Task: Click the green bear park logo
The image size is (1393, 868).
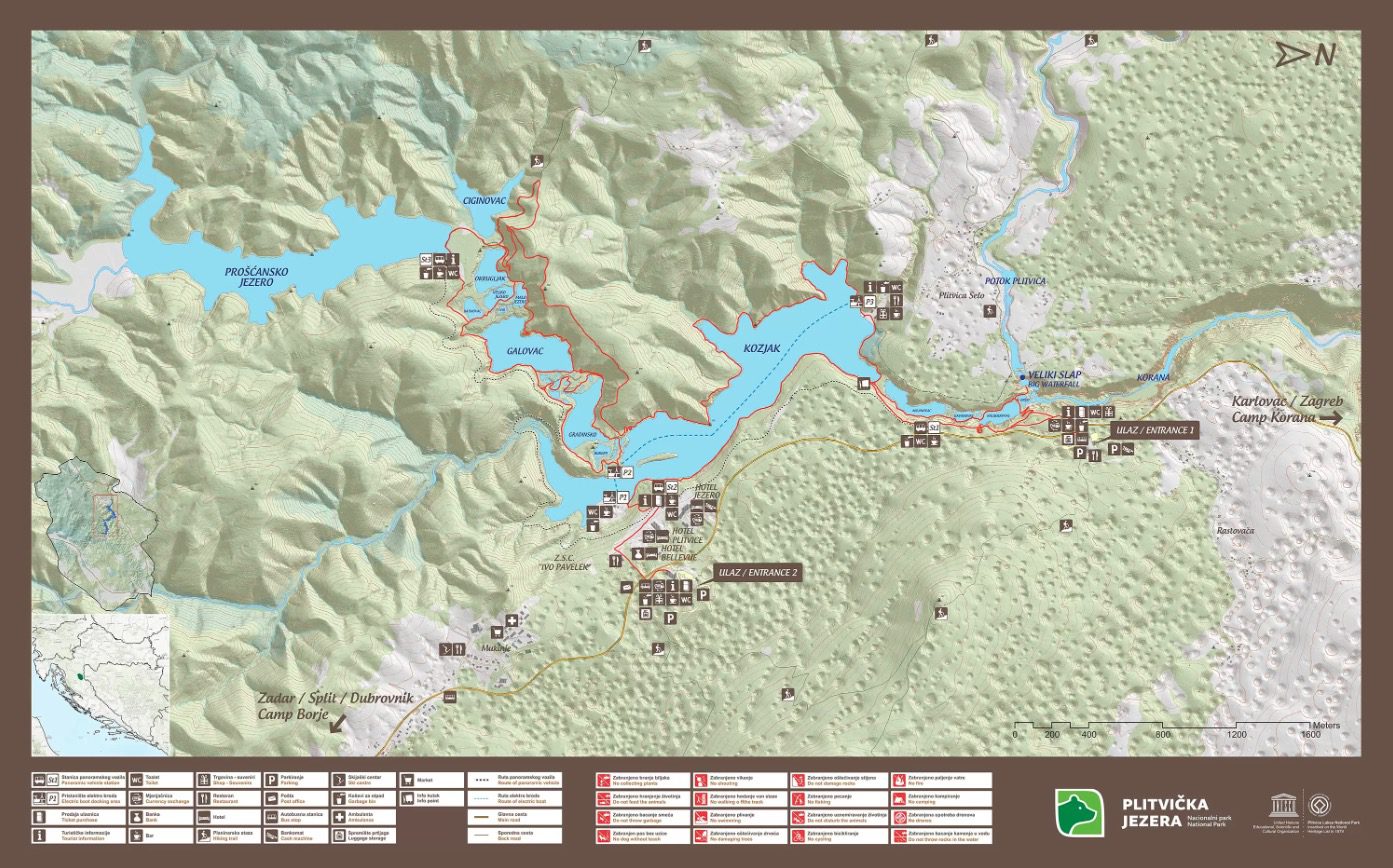Action: point(1079,811)
